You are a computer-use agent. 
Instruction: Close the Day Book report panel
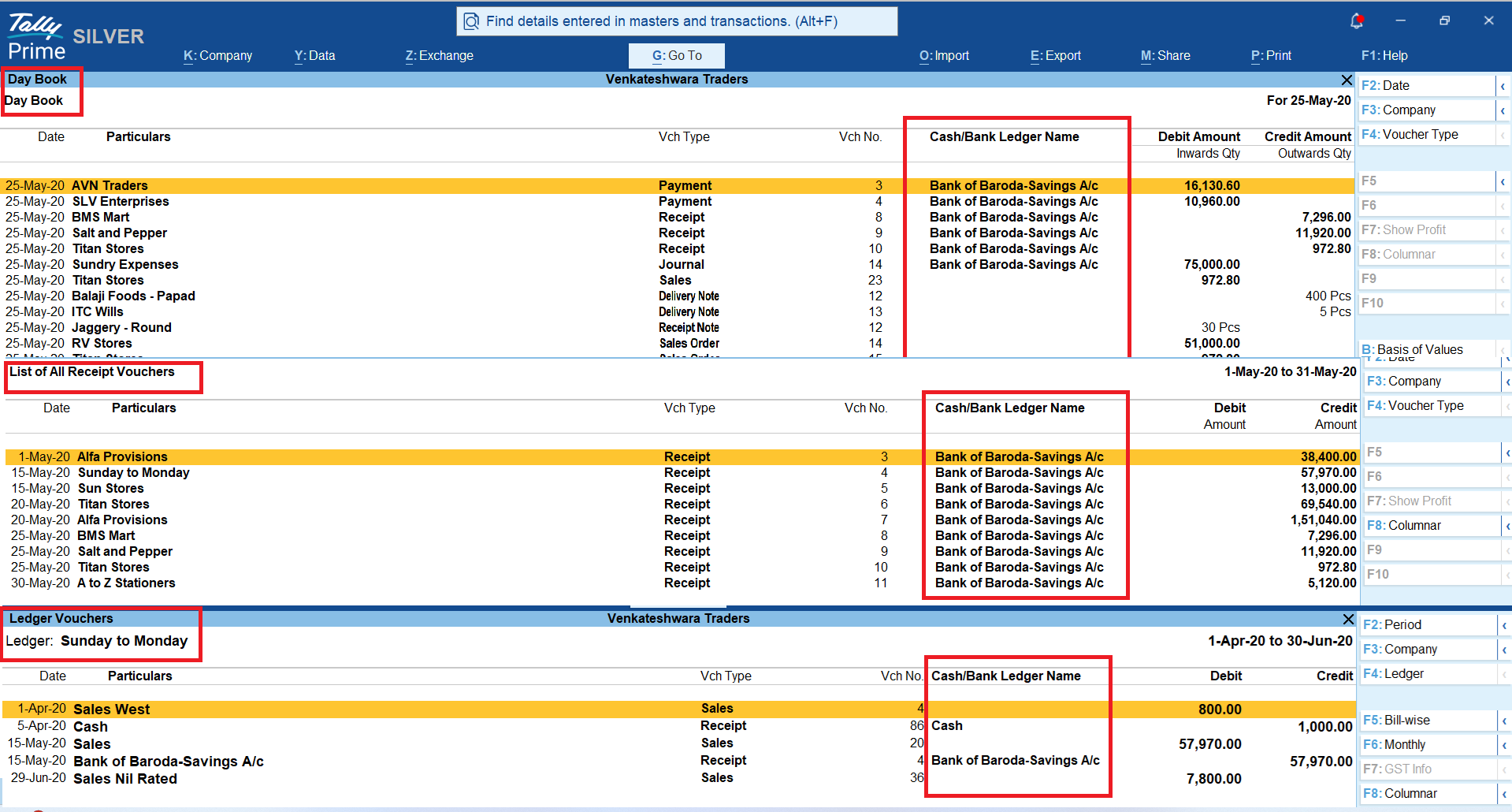(x=1347, y=80)
